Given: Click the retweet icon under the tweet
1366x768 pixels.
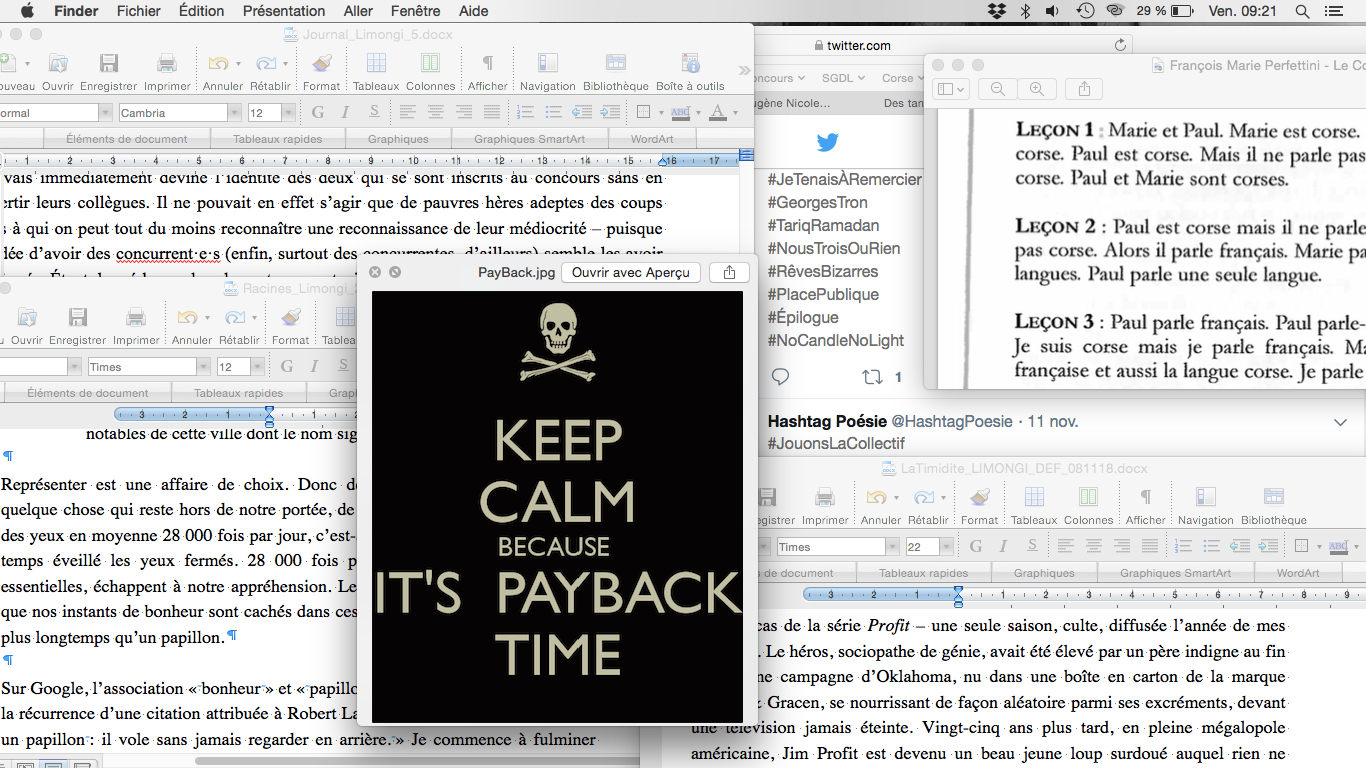Looking at the screenshot, I should click(x=873, y=377).
